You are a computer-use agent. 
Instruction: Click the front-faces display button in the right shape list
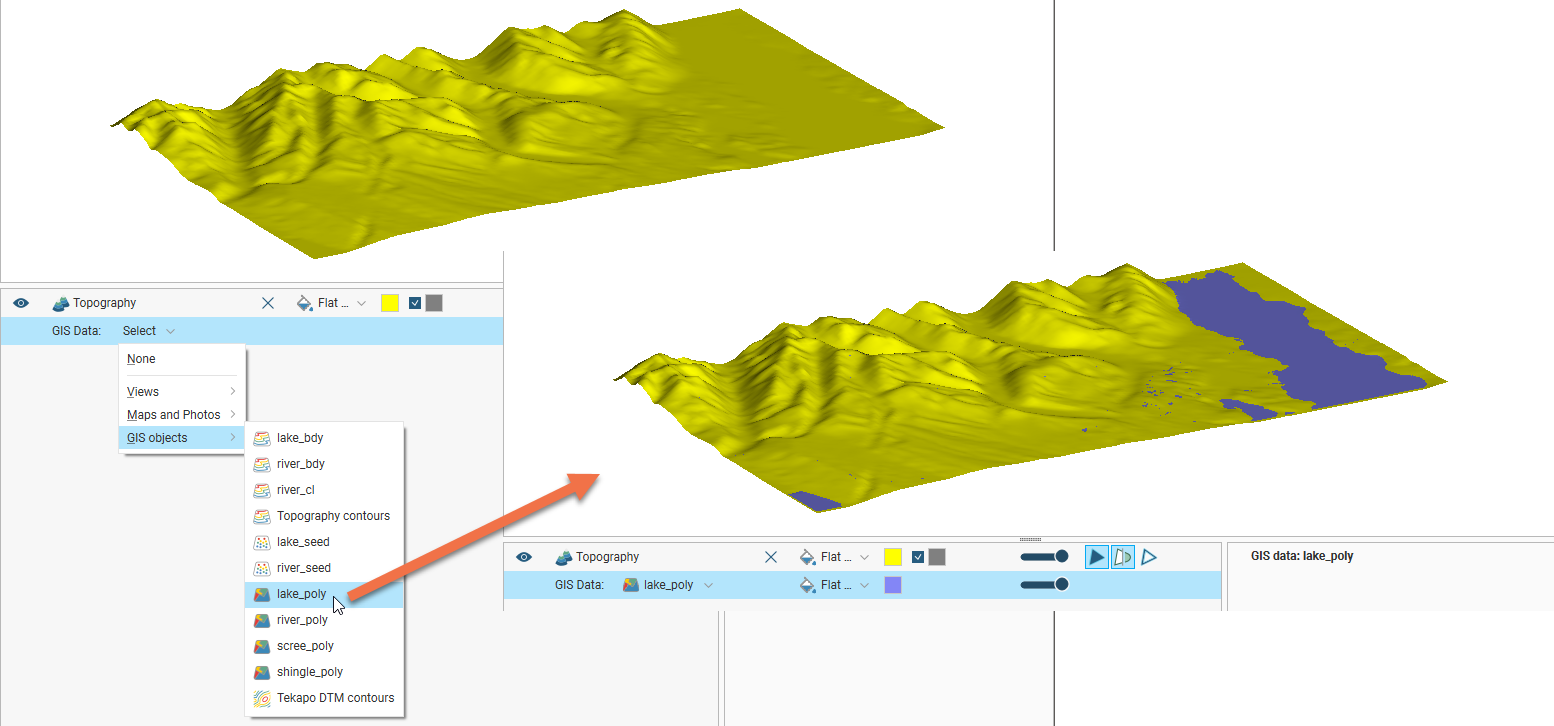point(1097,557)
